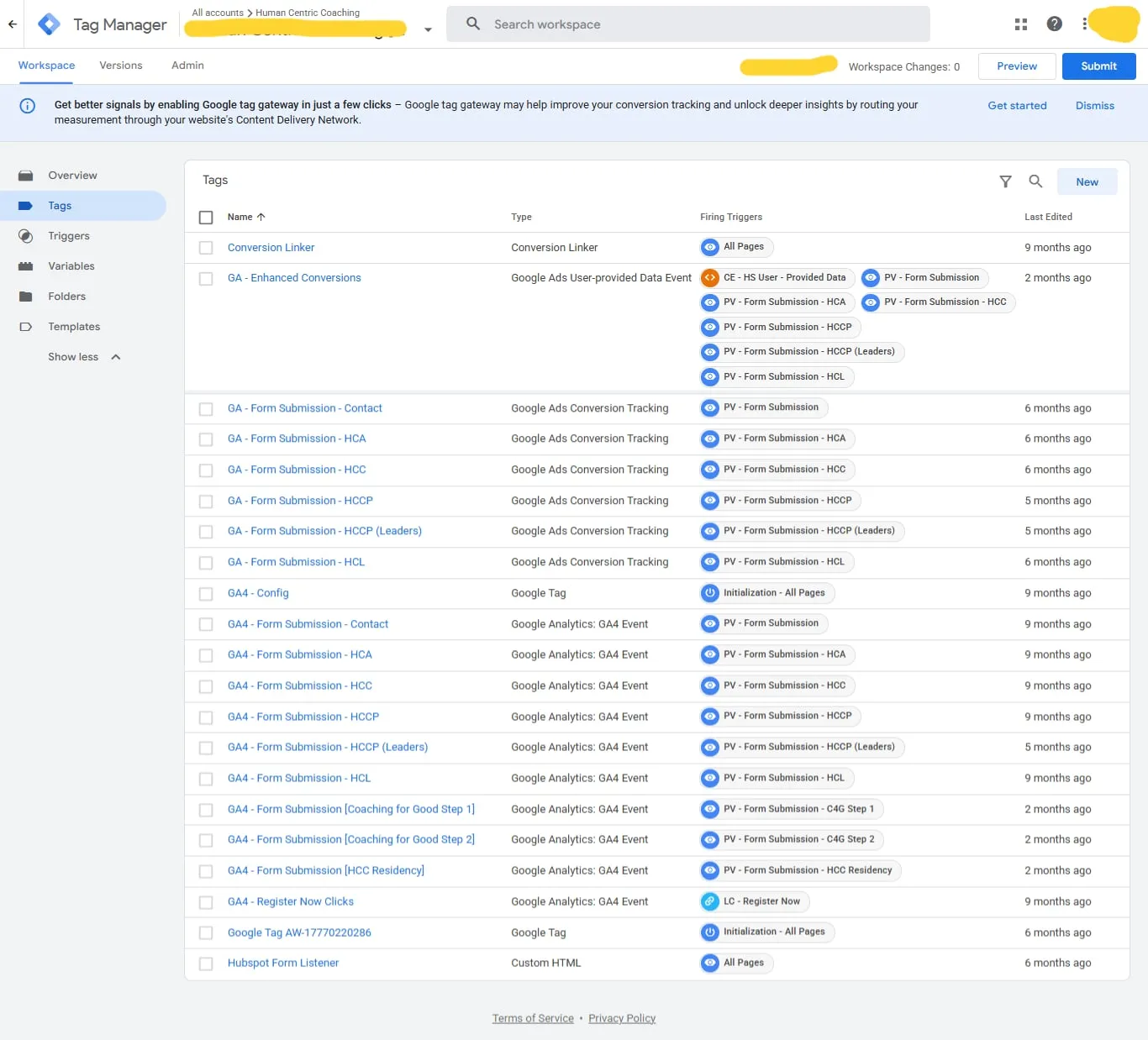Switch to the Workspace tab
Image resolution: width=1148 pixels, height=1040 pixels.
(x=46, y=66)
